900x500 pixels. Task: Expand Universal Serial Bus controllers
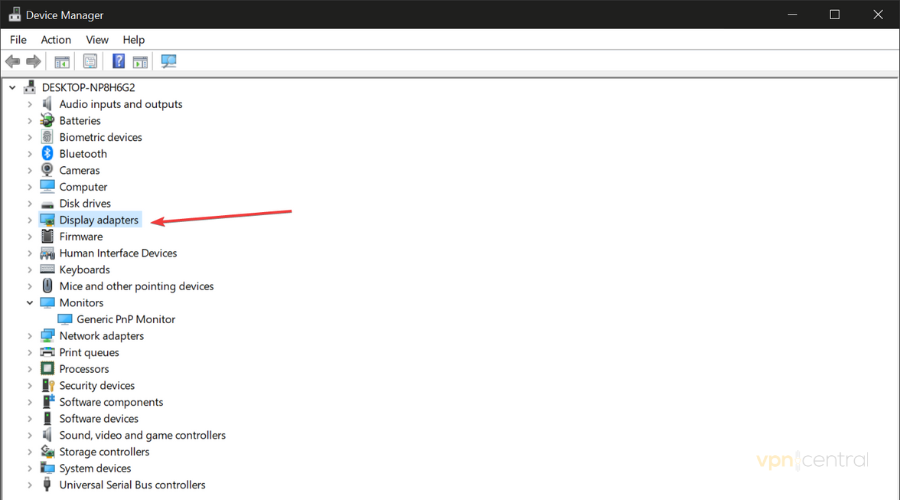(30, 485)
